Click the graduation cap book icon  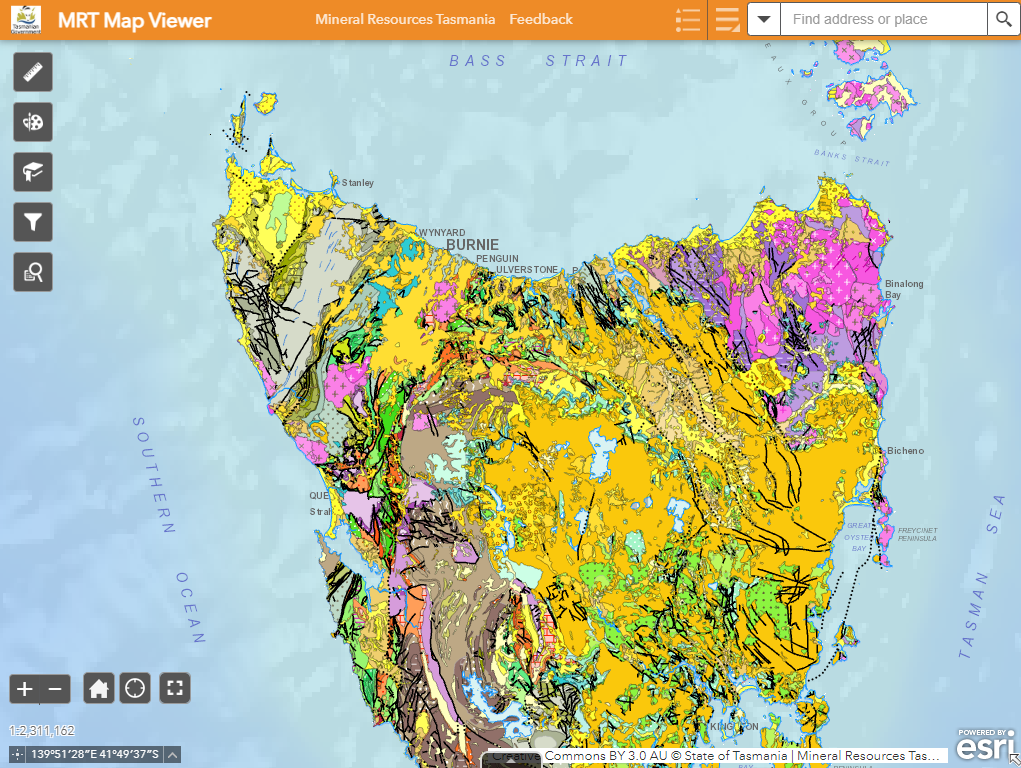(33, 172)
